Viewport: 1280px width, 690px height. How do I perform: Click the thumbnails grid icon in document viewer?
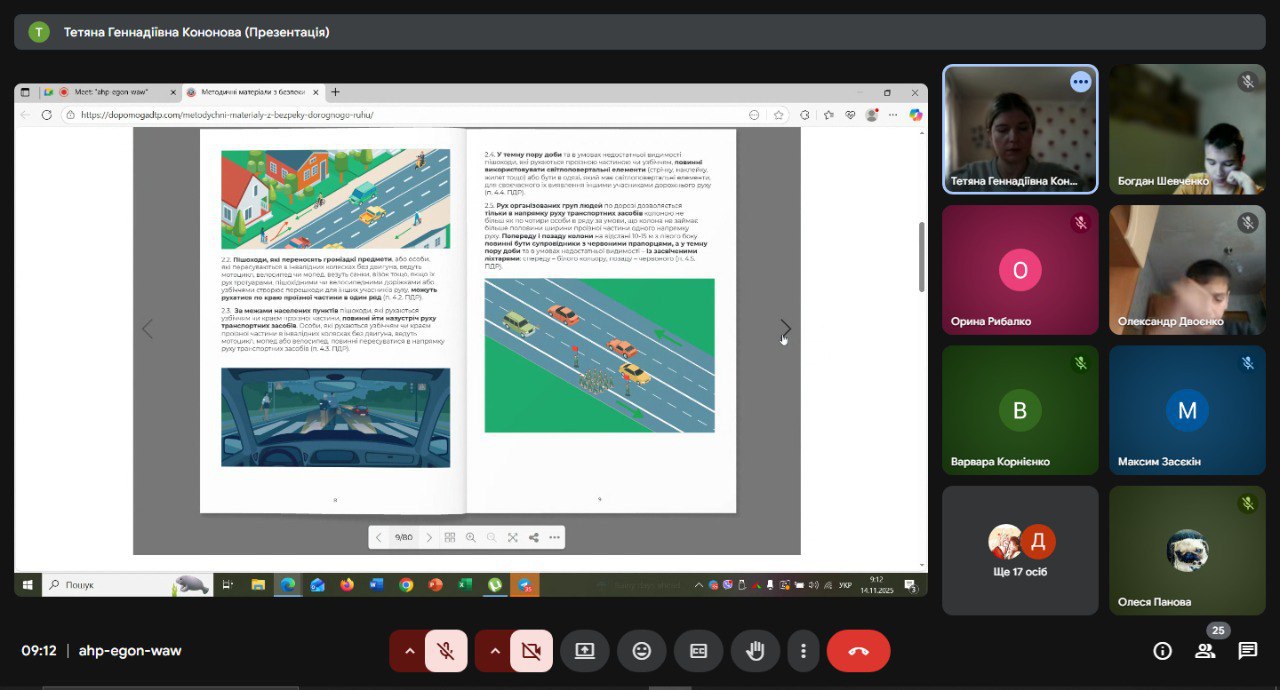450,537
